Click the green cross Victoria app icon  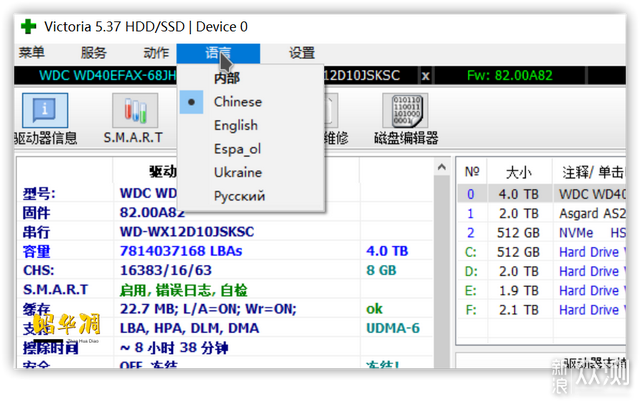(29, 27)
